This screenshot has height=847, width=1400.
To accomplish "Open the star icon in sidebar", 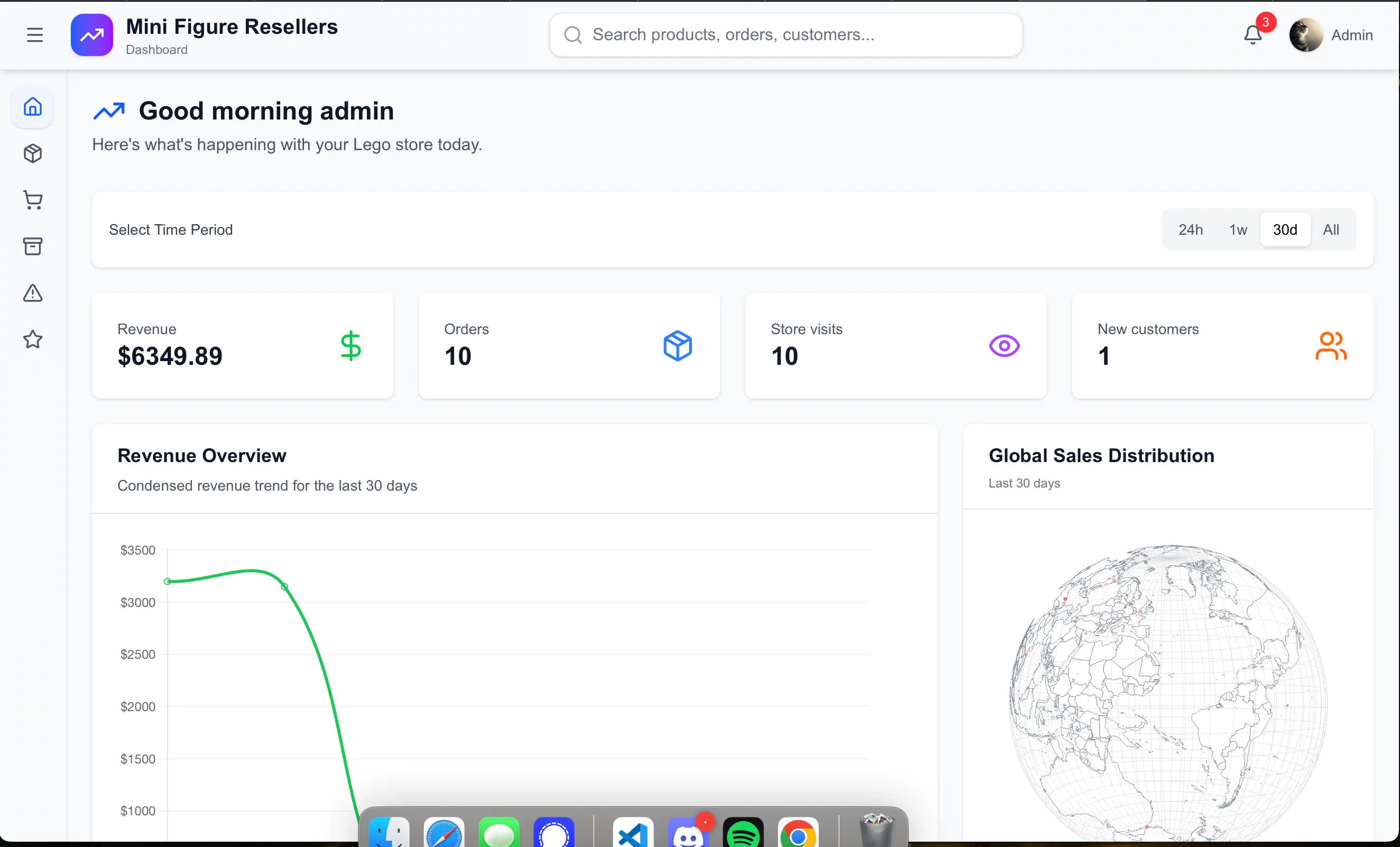I will tap(32, 340).
